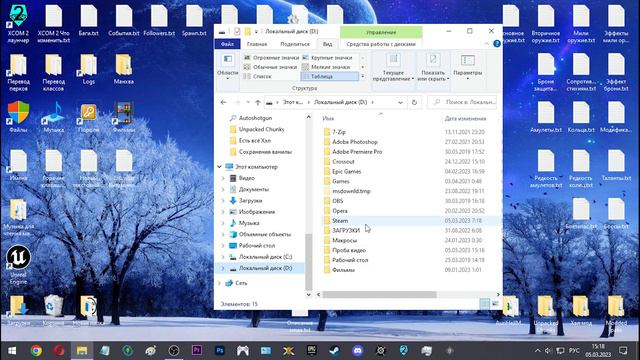Open Adobe Photoshop taskbar icon
Screen dimensions: 640x360
(x=220, y=351)
